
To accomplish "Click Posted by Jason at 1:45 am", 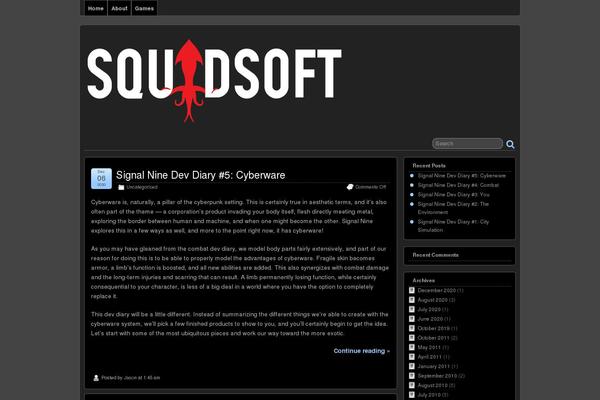I will coord(131,378).
